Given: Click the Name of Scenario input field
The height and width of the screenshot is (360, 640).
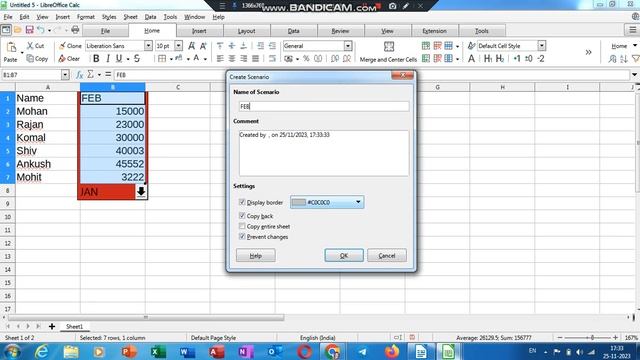Looking at the screenshot, I should coord(324,106).
